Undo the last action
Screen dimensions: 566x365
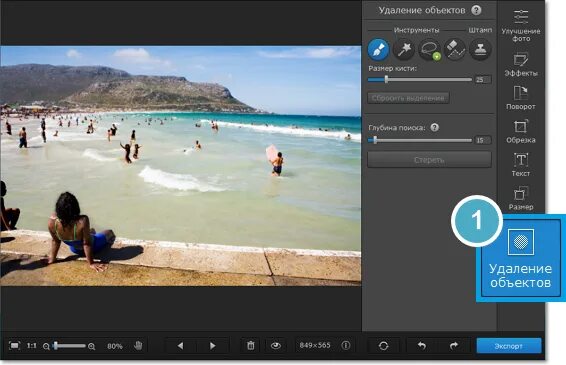point(422,346)
